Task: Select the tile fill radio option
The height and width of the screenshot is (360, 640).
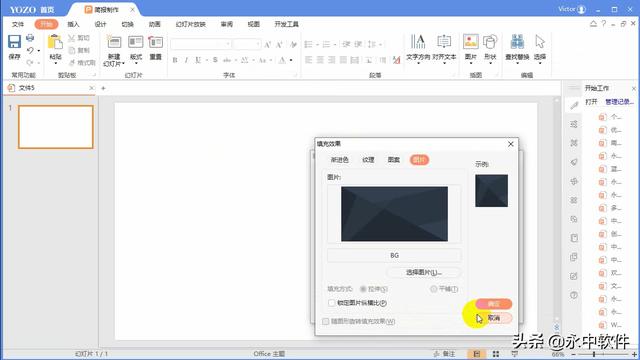Action: click(433, 289)
